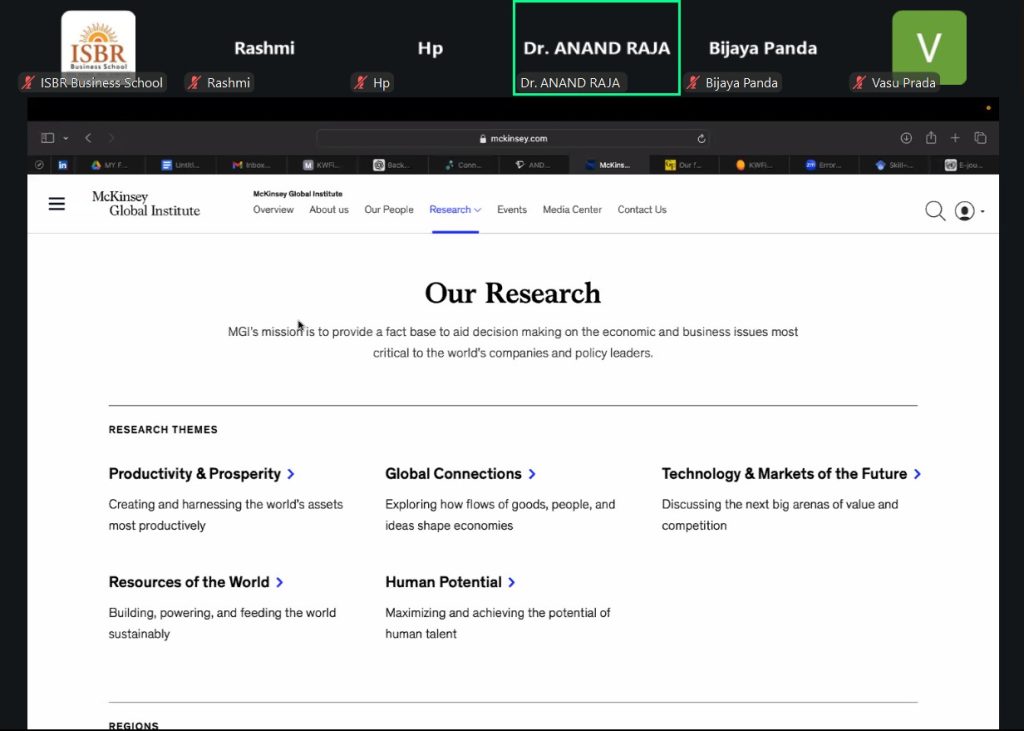
Task: Go back with the browser back arrow
Action: point(88,138)
